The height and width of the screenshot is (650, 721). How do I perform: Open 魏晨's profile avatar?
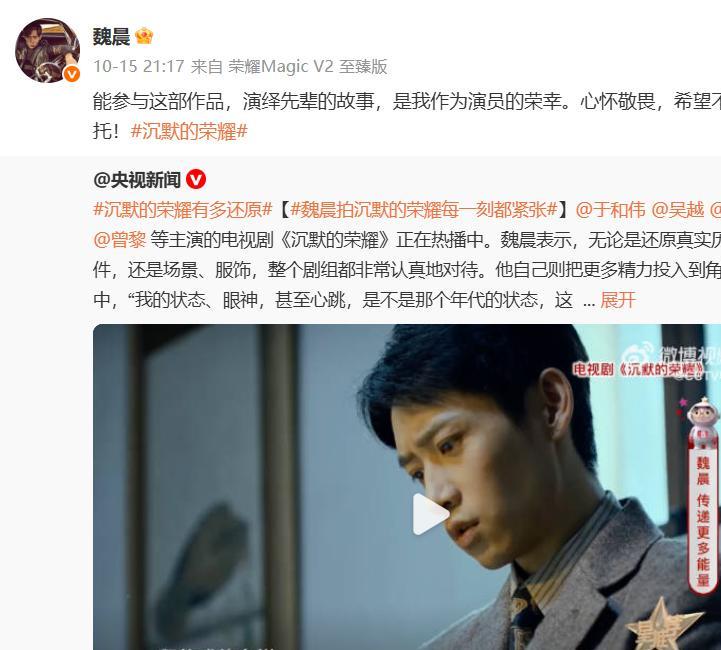[47, 51]
